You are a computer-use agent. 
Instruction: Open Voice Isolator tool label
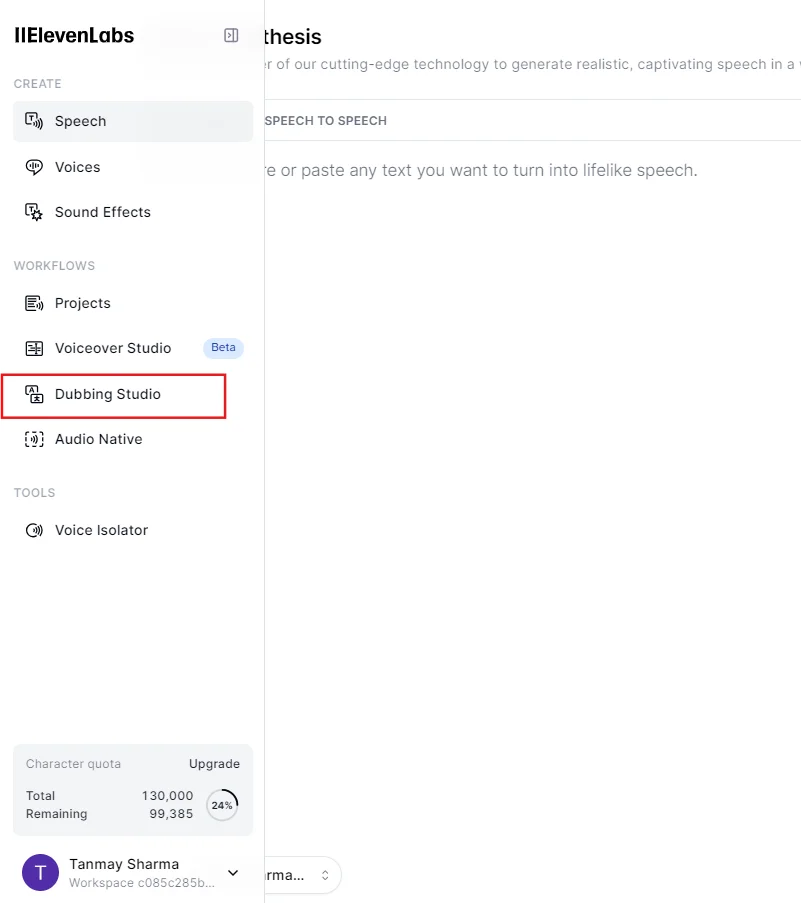101,530
